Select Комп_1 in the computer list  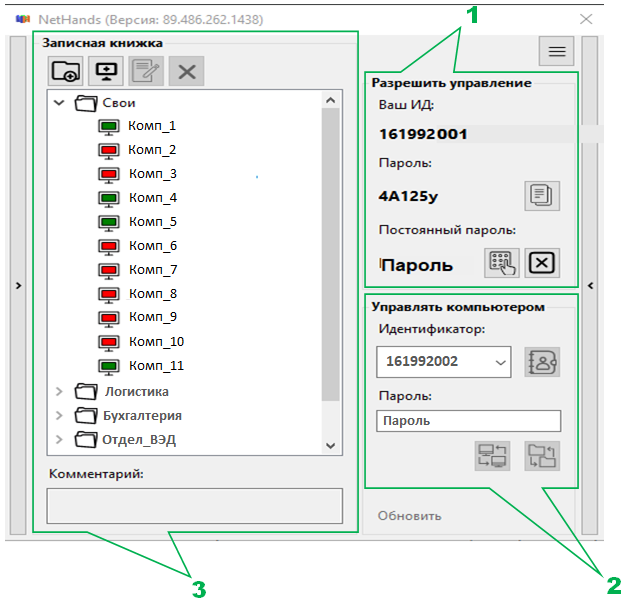pos(152,126)
